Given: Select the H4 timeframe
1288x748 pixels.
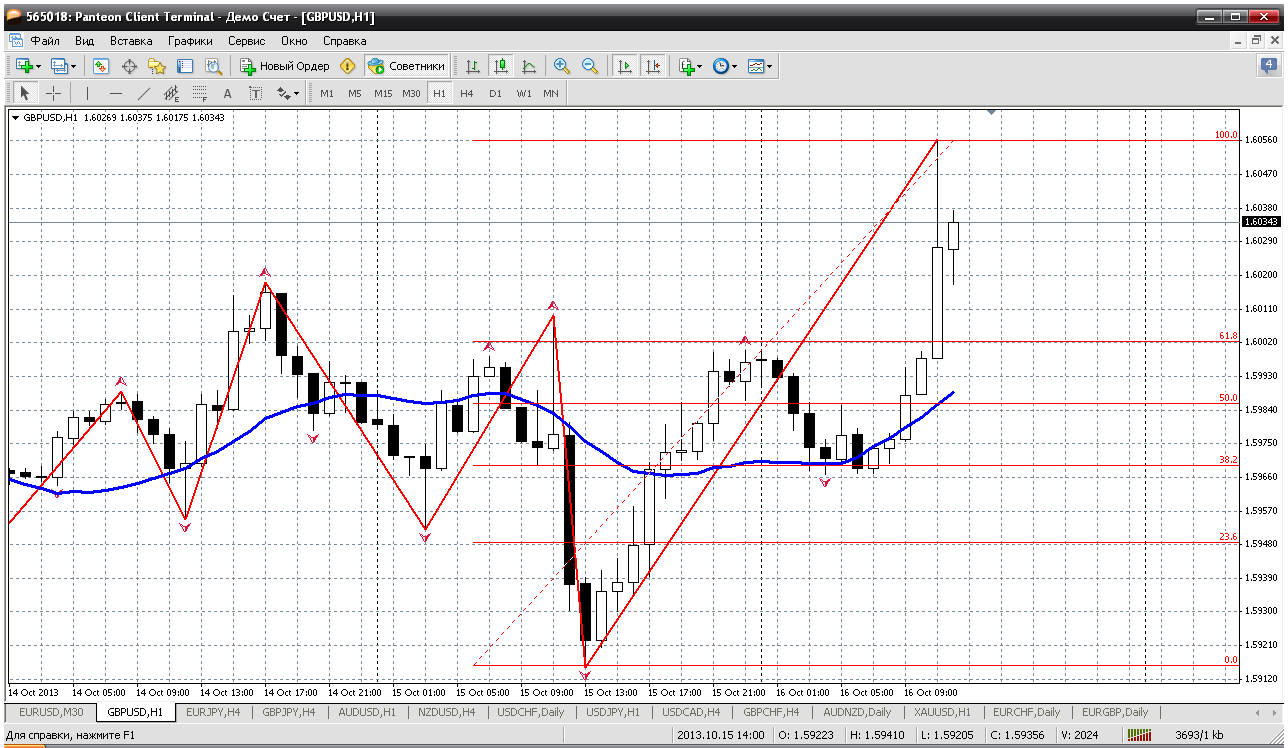Looking at the screenshot, I should click(467, 93).
